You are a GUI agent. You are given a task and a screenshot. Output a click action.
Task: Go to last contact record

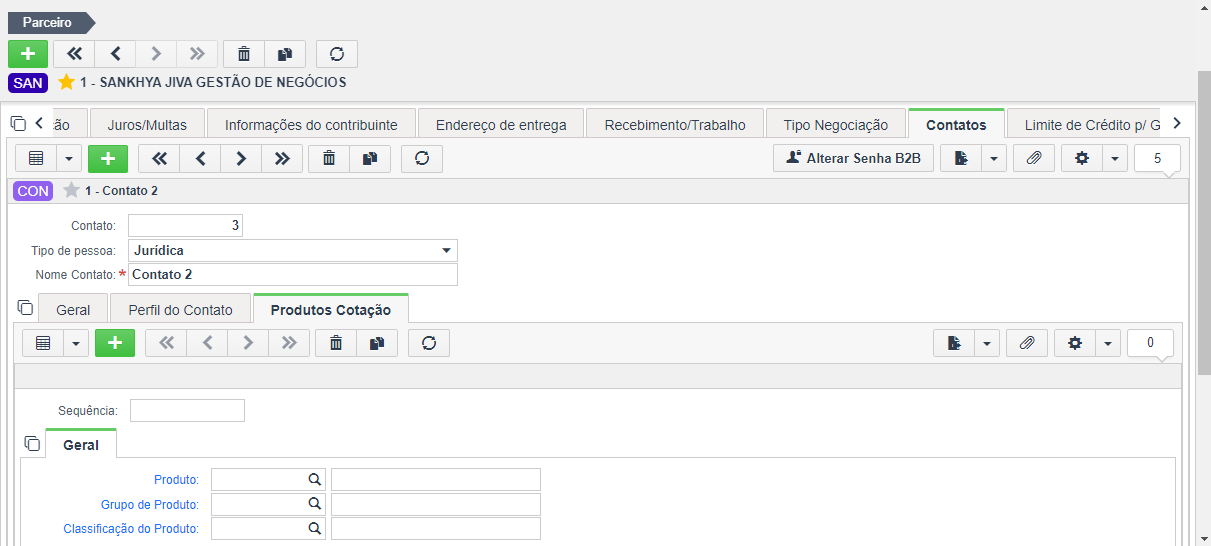click(281, 158)
